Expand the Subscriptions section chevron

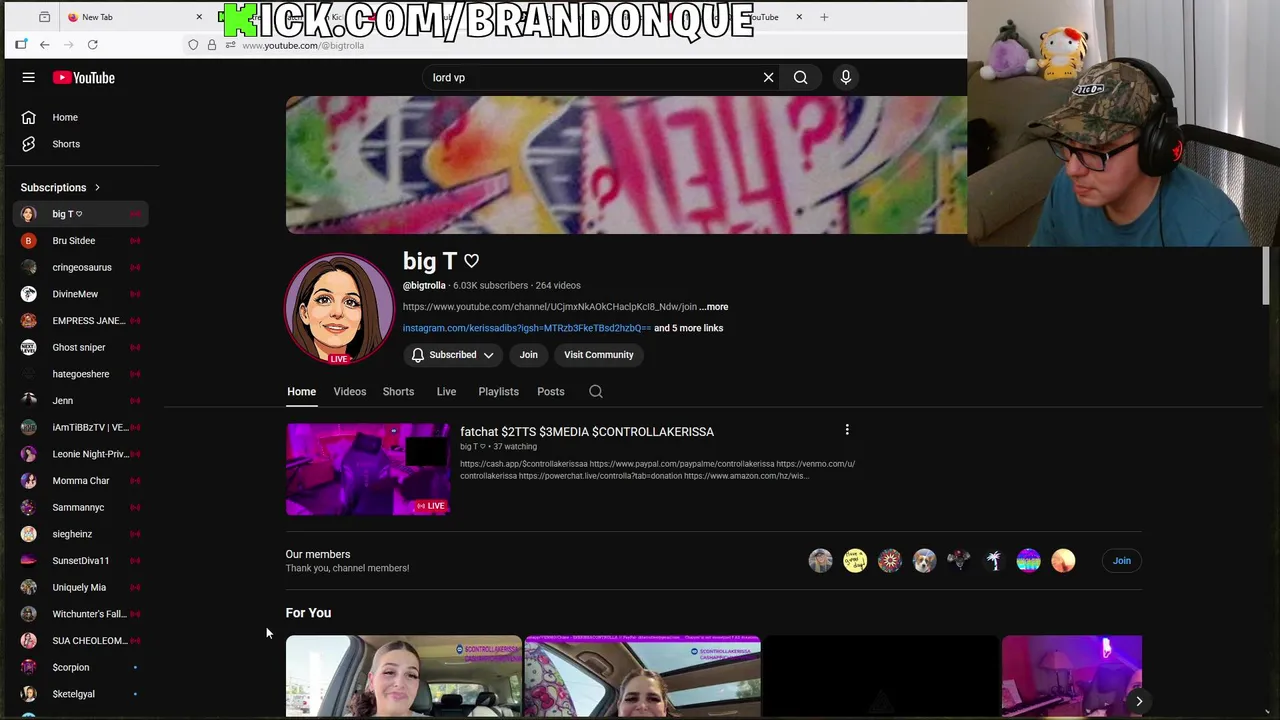(97, 187)
